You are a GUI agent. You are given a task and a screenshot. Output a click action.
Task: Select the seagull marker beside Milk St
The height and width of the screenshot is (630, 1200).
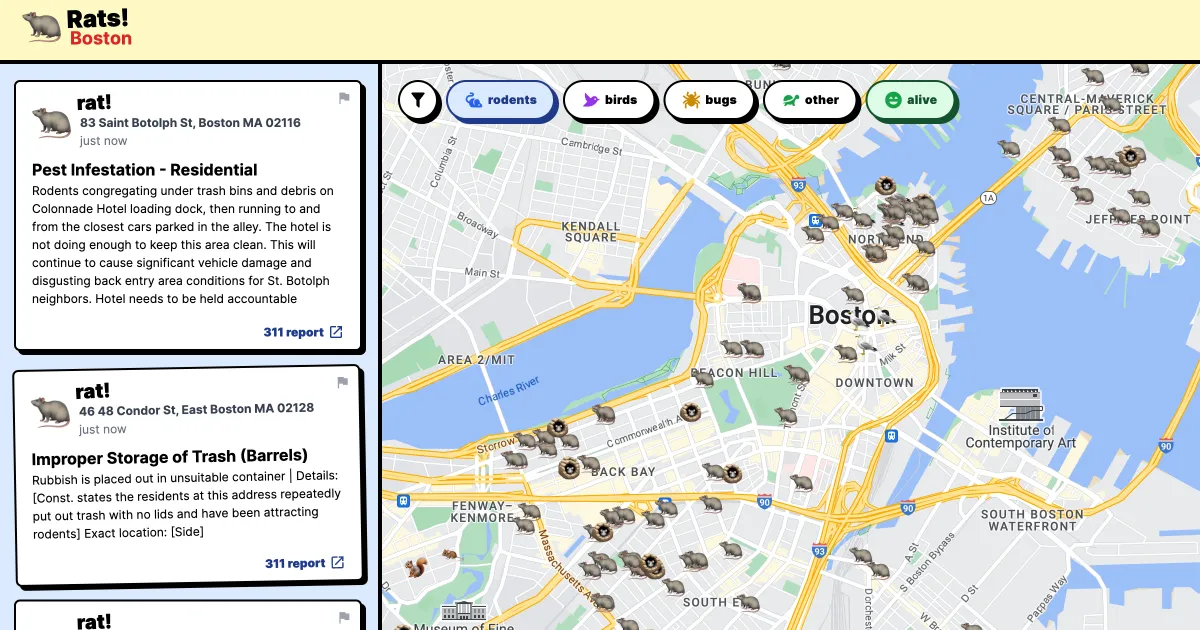click(x=867, y=347)
